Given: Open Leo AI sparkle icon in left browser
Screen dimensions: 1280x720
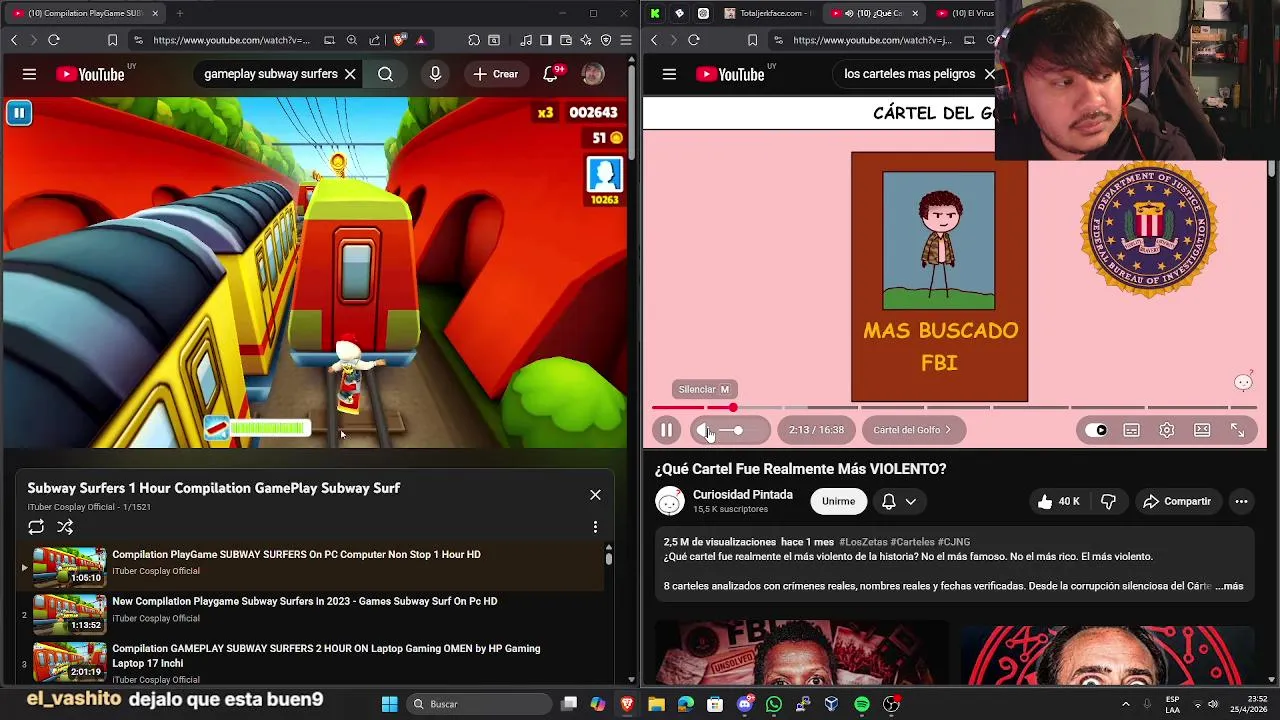Looking at the screenshot, I should (x=586, y=40).
